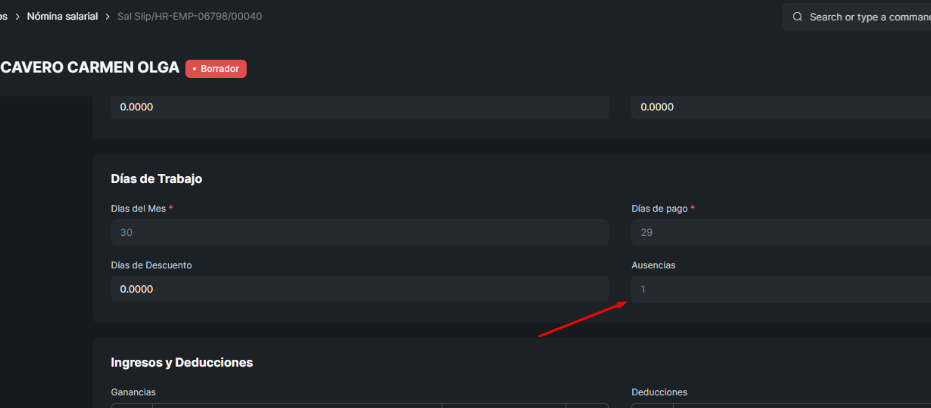This screenshot has height=408, width=931.
Task: Click the Sal Slip/HR-EMP-06798/00040 breadcrumb
Action: (189, 17)
